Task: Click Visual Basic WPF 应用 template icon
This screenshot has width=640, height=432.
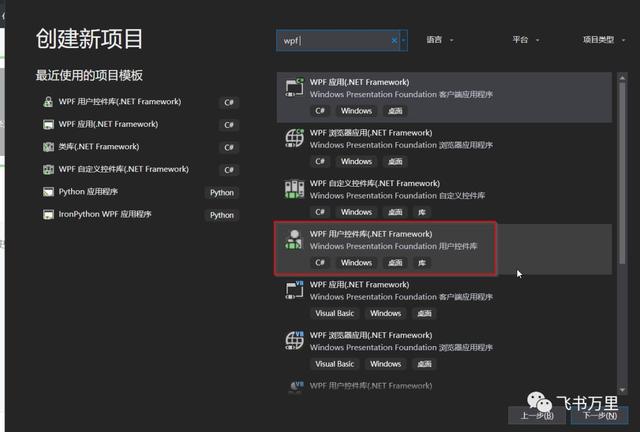Action: pyautogui.click(x=295, y=289)
